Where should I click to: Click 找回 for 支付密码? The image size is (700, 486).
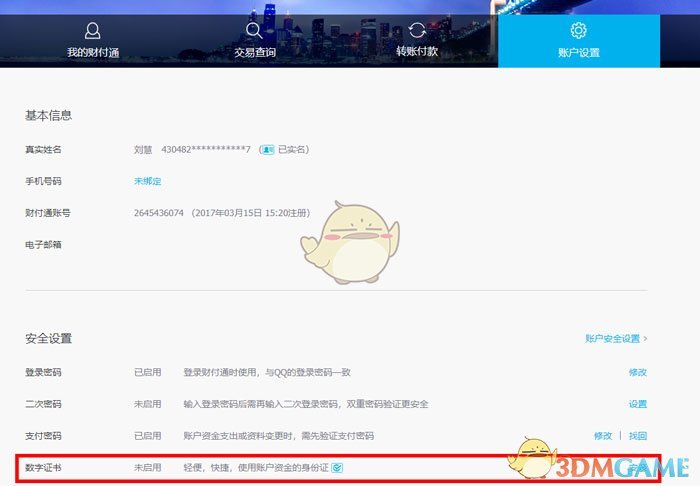coord(638,436)
